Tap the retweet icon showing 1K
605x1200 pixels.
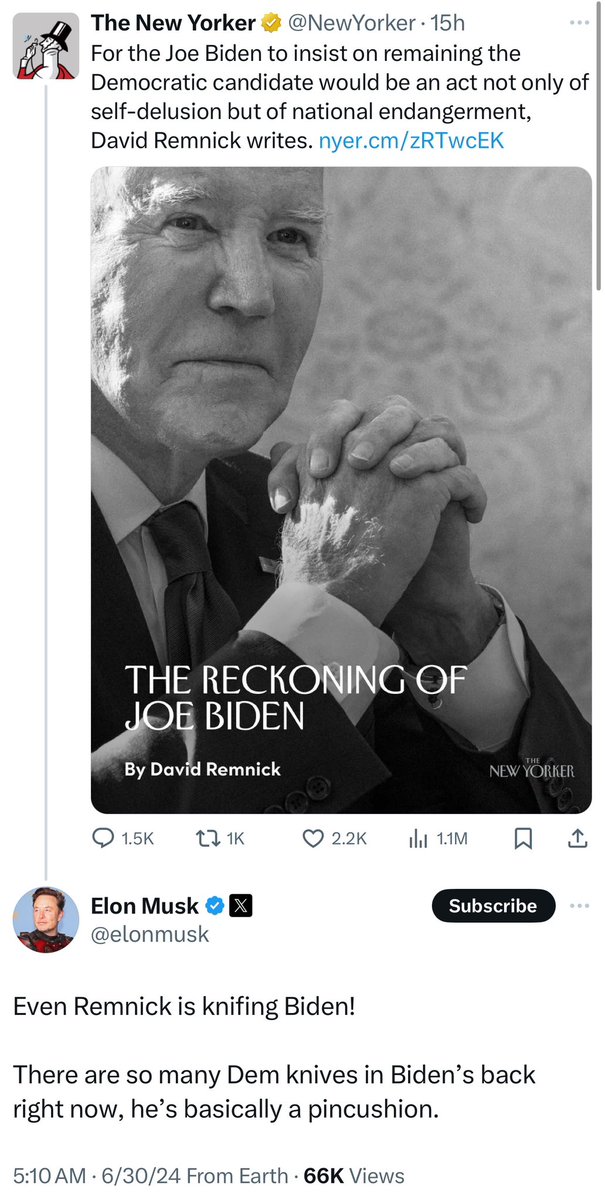200,840
